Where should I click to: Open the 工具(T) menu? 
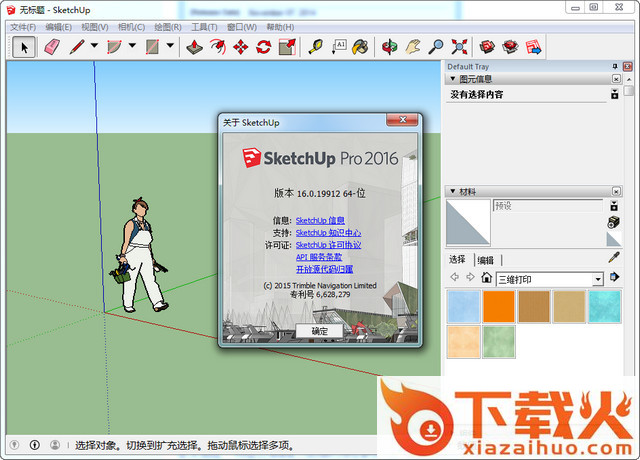(x=204, y=27)
